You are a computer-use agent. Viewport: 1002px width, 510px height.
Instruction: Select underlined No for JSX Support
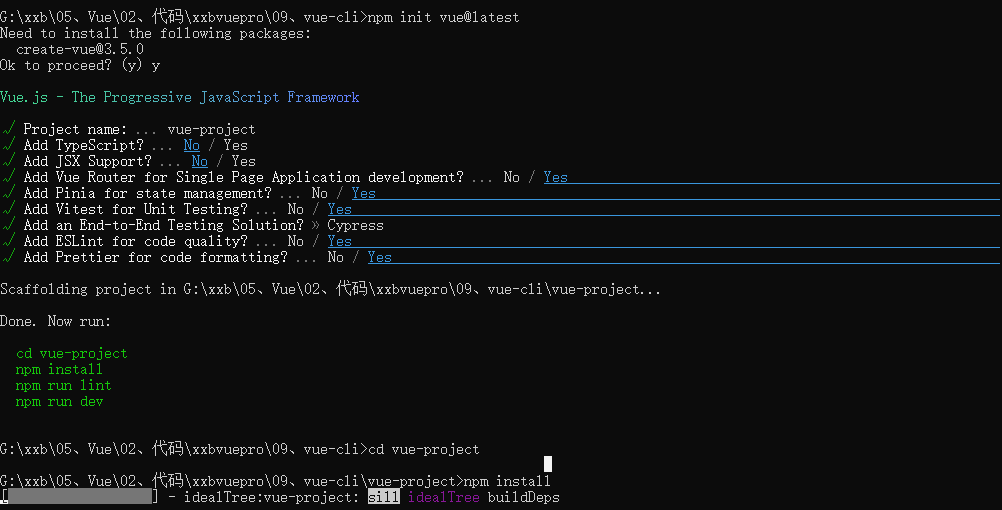(x=199, y=161)
